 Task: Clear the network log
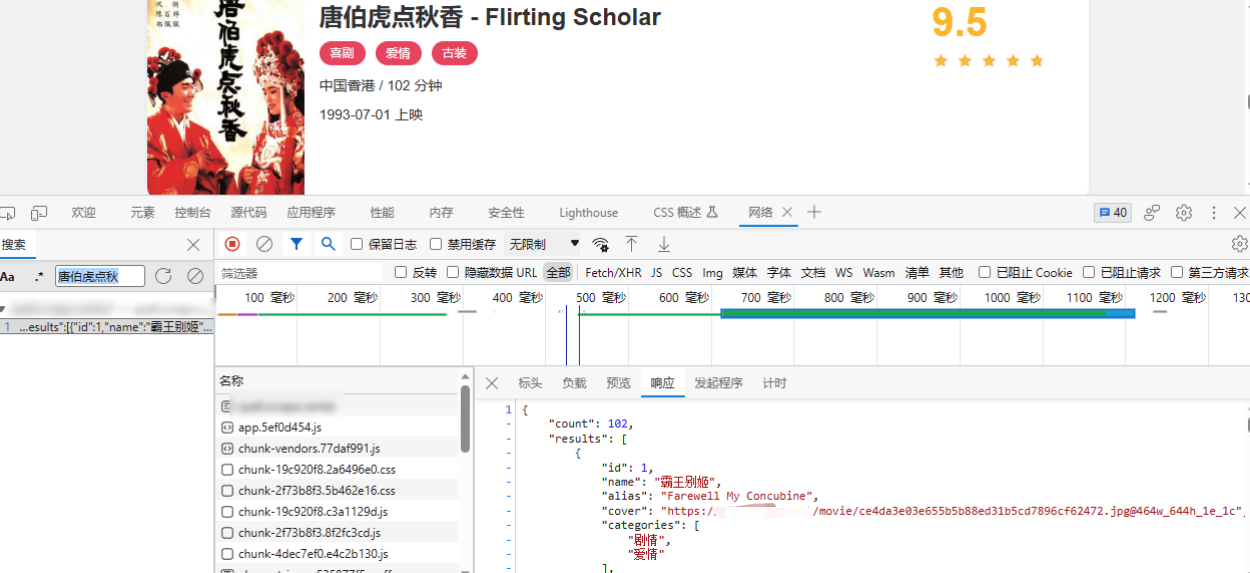264,244
